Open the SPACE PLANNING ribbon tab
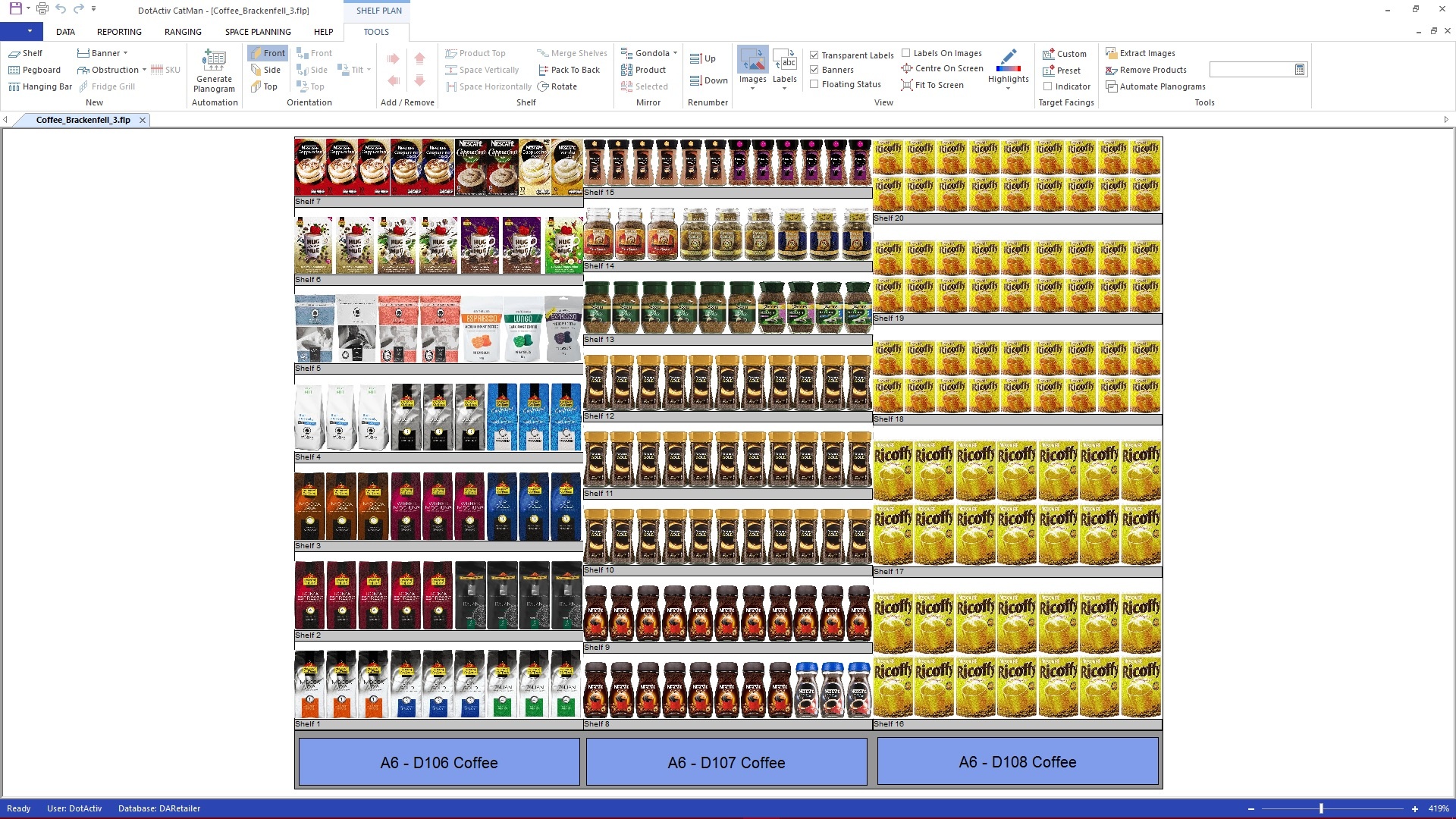The image size is (1456, 819). click(258, 32)
